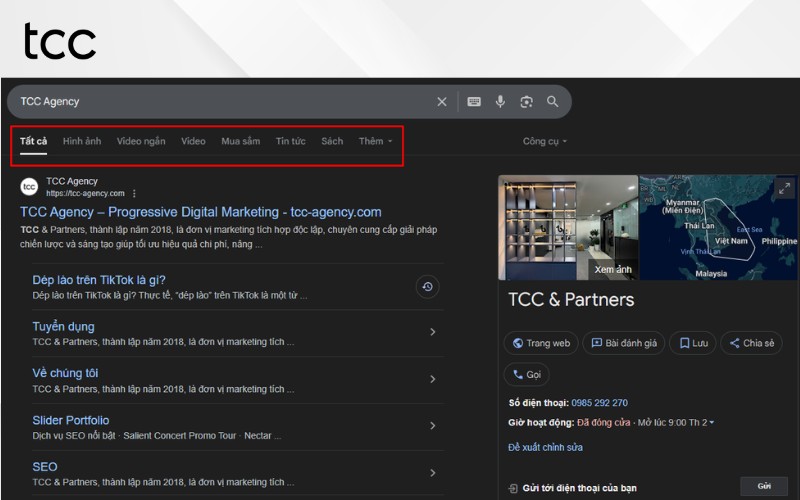
Task: Switch to the Video ngắn tab
Action: tap(141, 141)
